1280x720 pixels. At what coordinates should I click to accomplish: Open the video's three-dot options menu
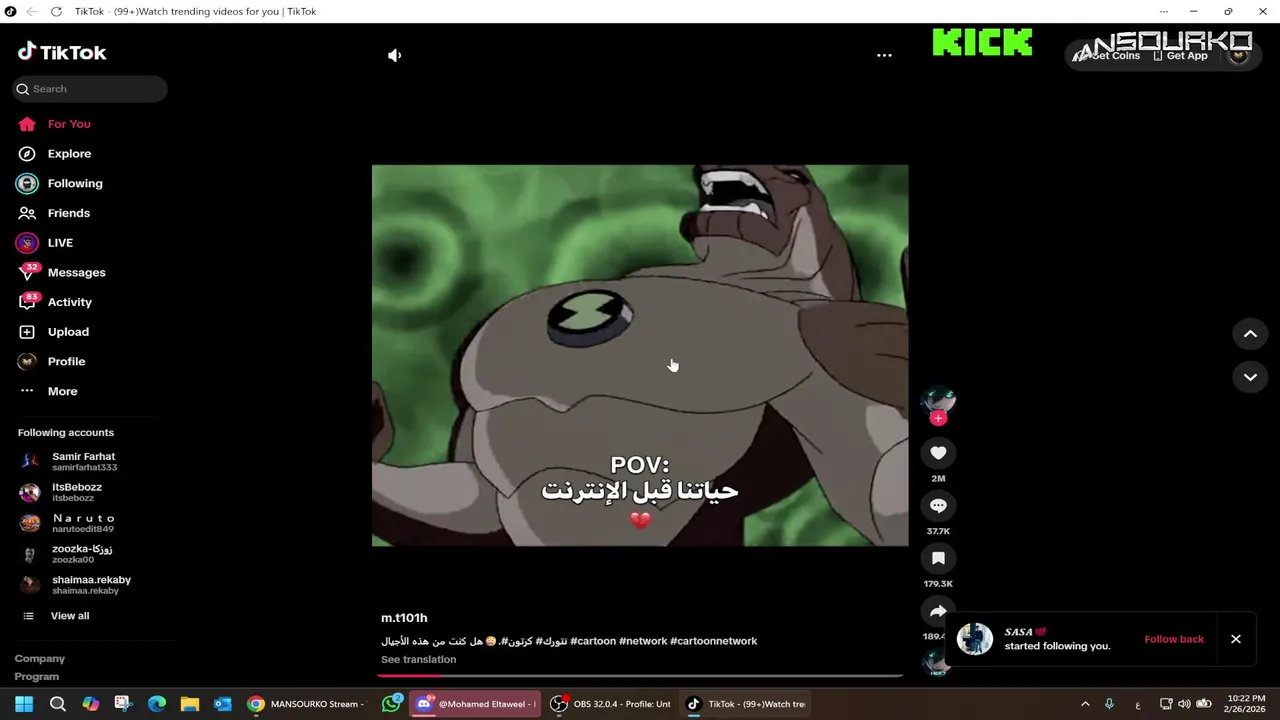[884, 56]
